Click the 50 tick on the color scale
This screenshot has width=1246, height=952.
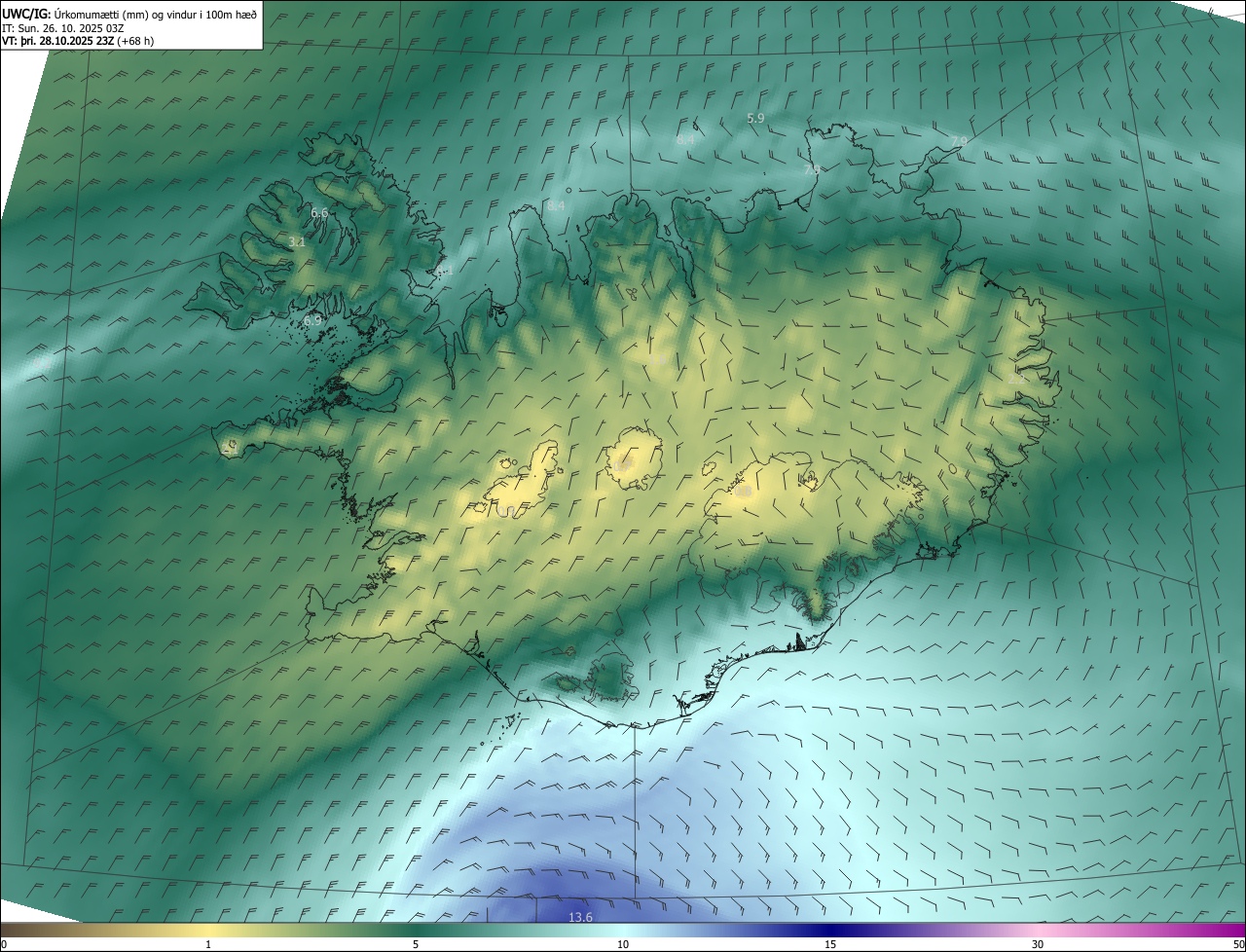tap(1238, 944)
